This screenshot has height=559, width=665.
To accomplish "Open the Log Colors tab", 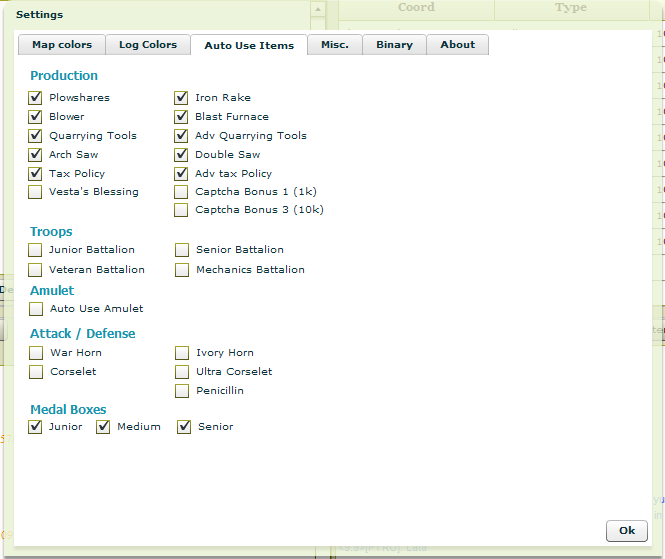I will click(147, 45).
